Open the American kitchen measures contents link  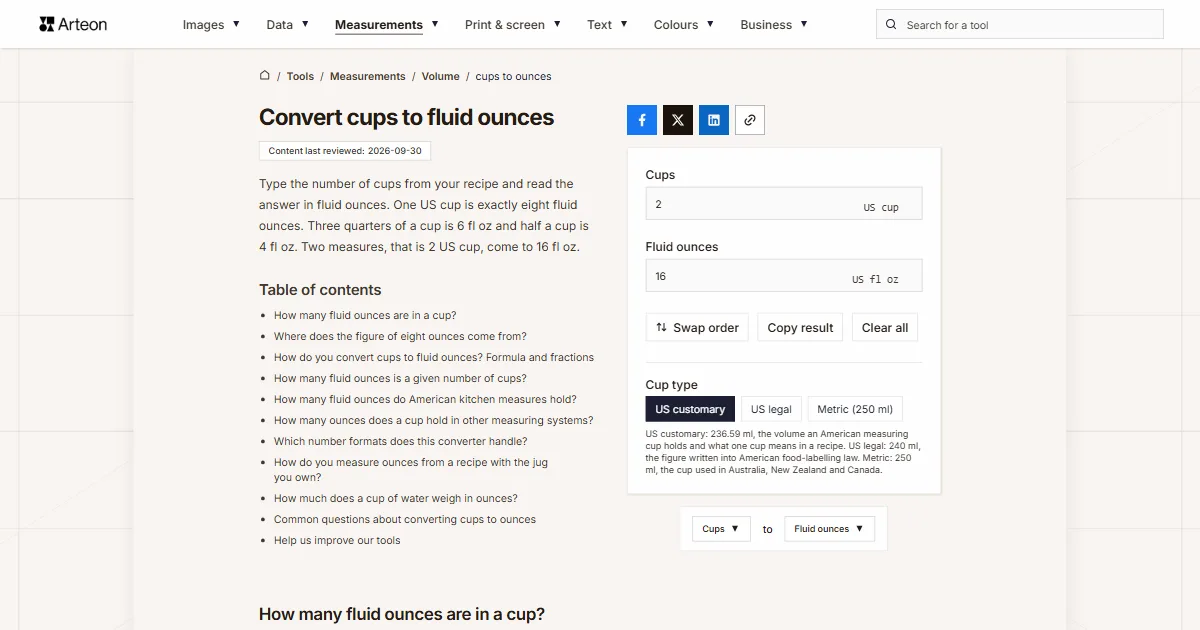click(425, 399)
